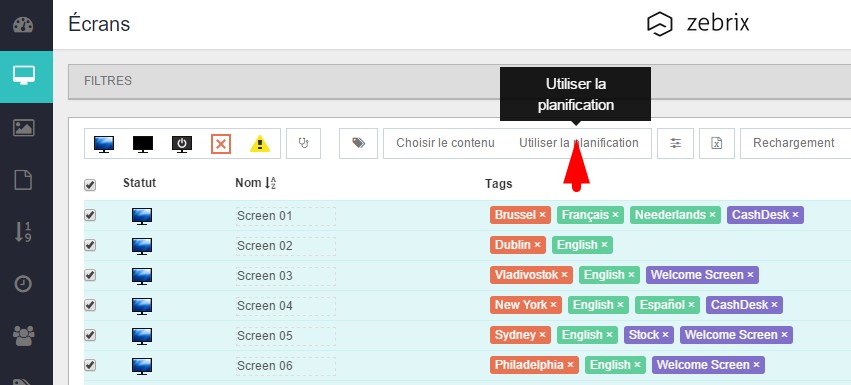The width and height of the screenshot is (851, 385).
Task: Open the sliders settings toolbar button
Action: 675,143
